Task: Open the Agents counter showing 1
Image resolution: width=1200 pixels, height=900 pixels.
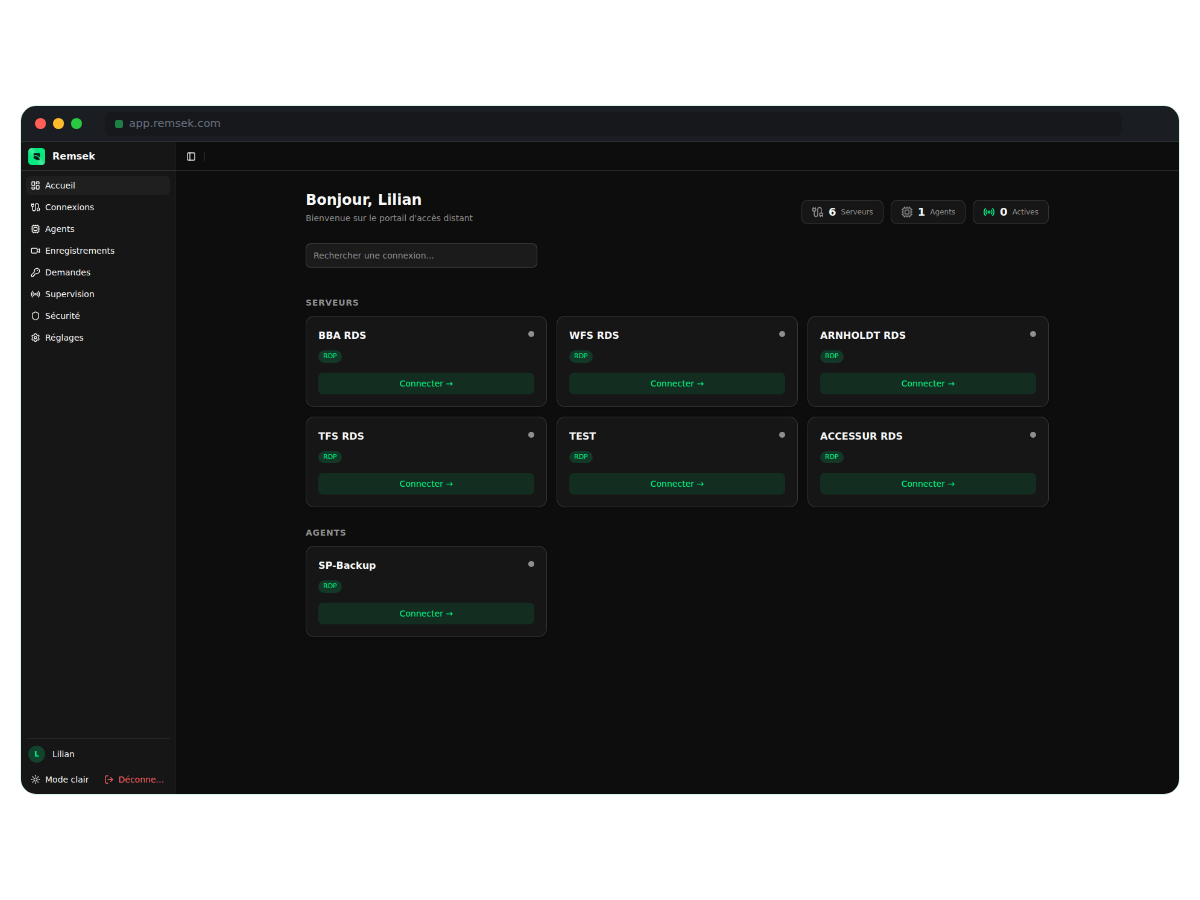Action: pos(927,211)
